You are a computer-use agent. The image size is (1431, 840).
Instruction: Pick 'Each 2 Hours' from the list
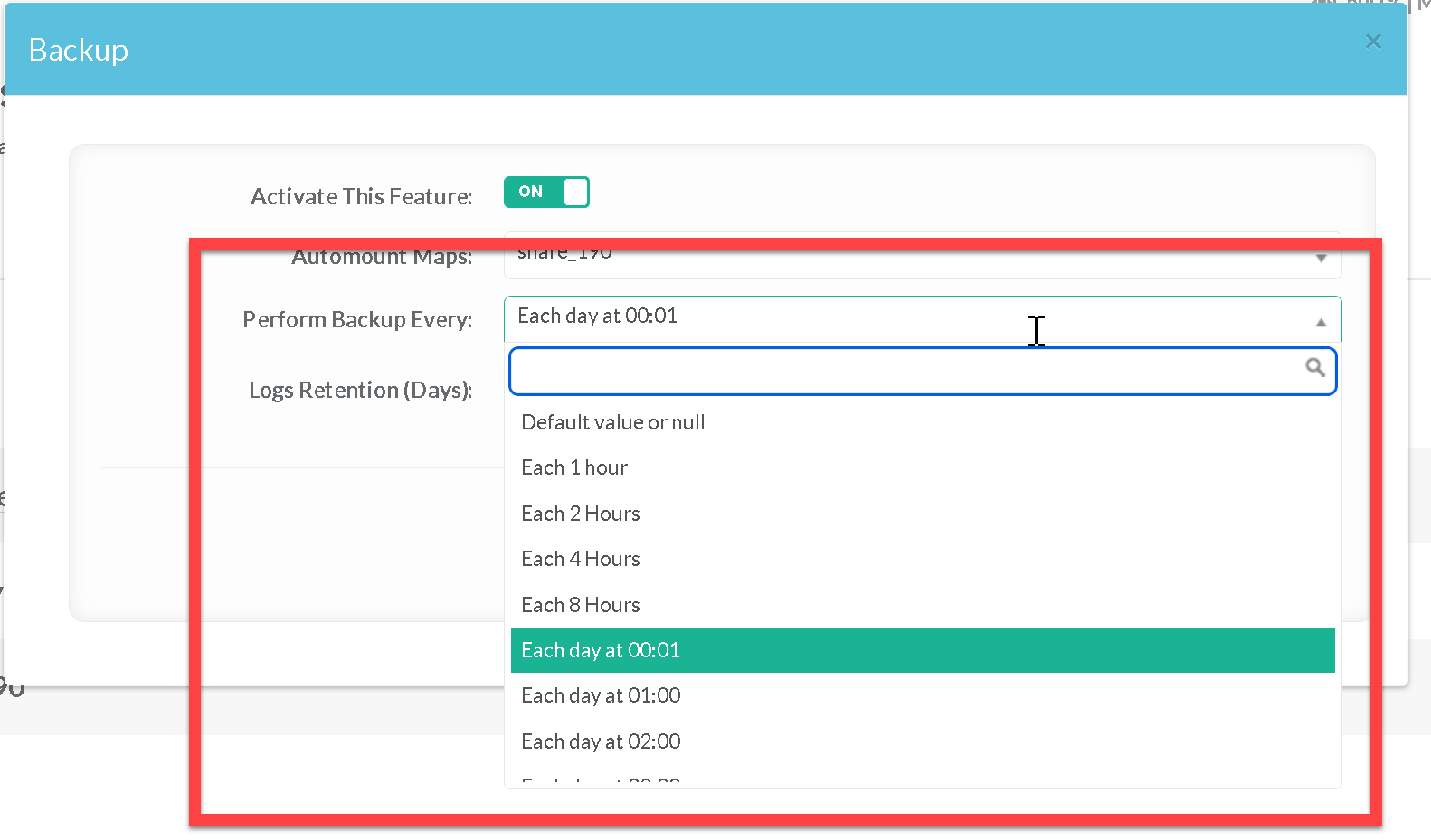(x=580, y=514)
